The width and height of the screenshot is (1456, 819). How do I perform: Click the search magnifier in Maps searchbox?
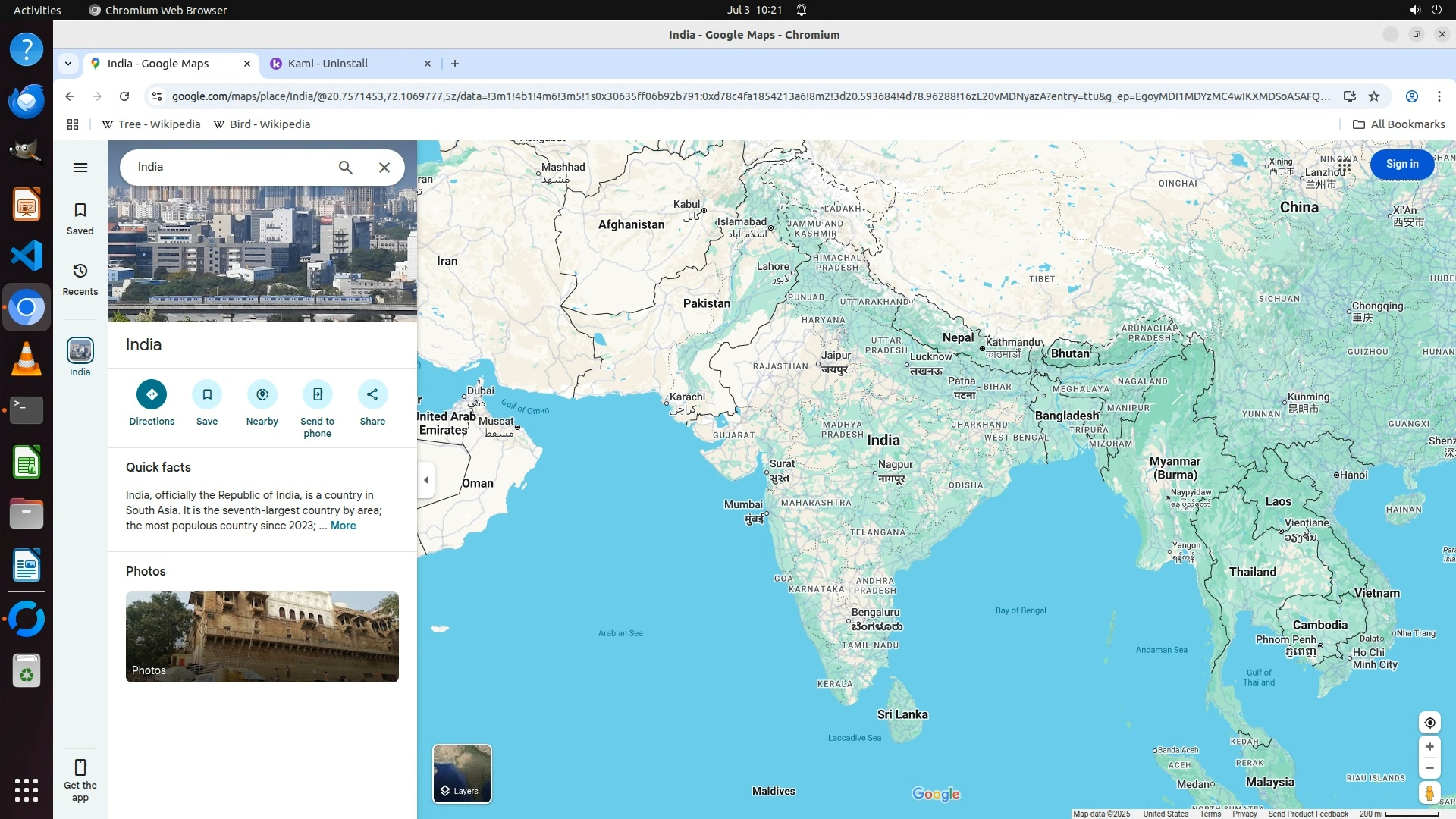pos(346,168)
